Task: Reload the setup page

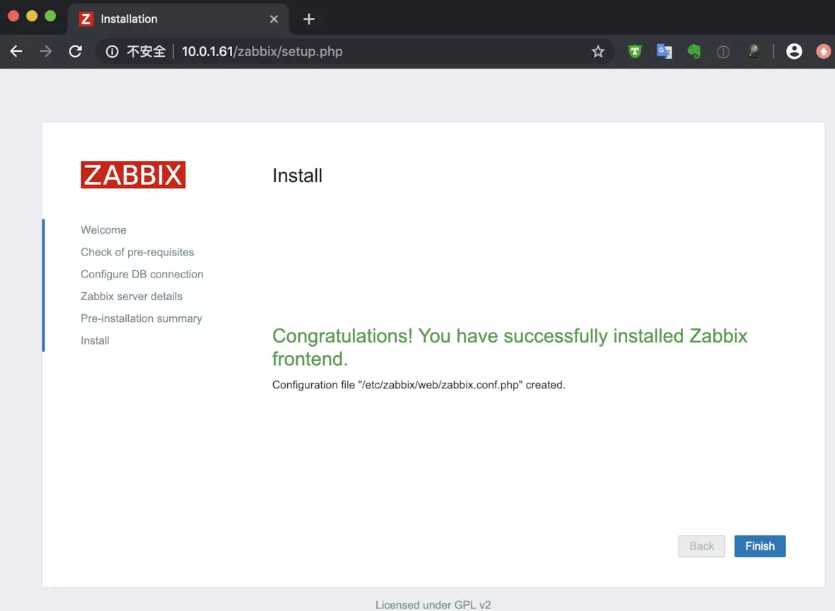Action: pos(75,52)
